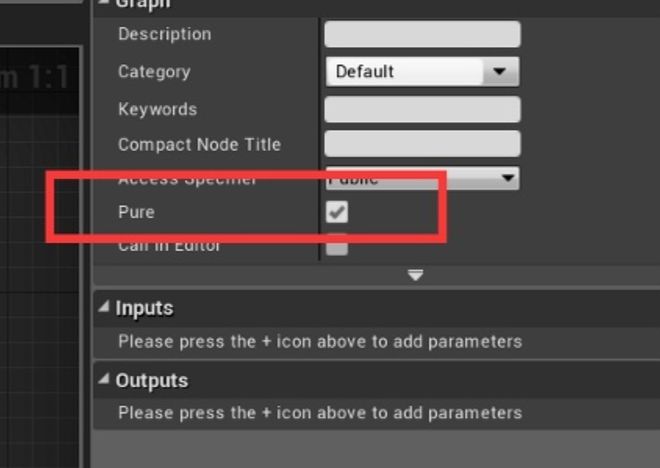
Task: Open Category dropdown arrow
Action: 500,71
